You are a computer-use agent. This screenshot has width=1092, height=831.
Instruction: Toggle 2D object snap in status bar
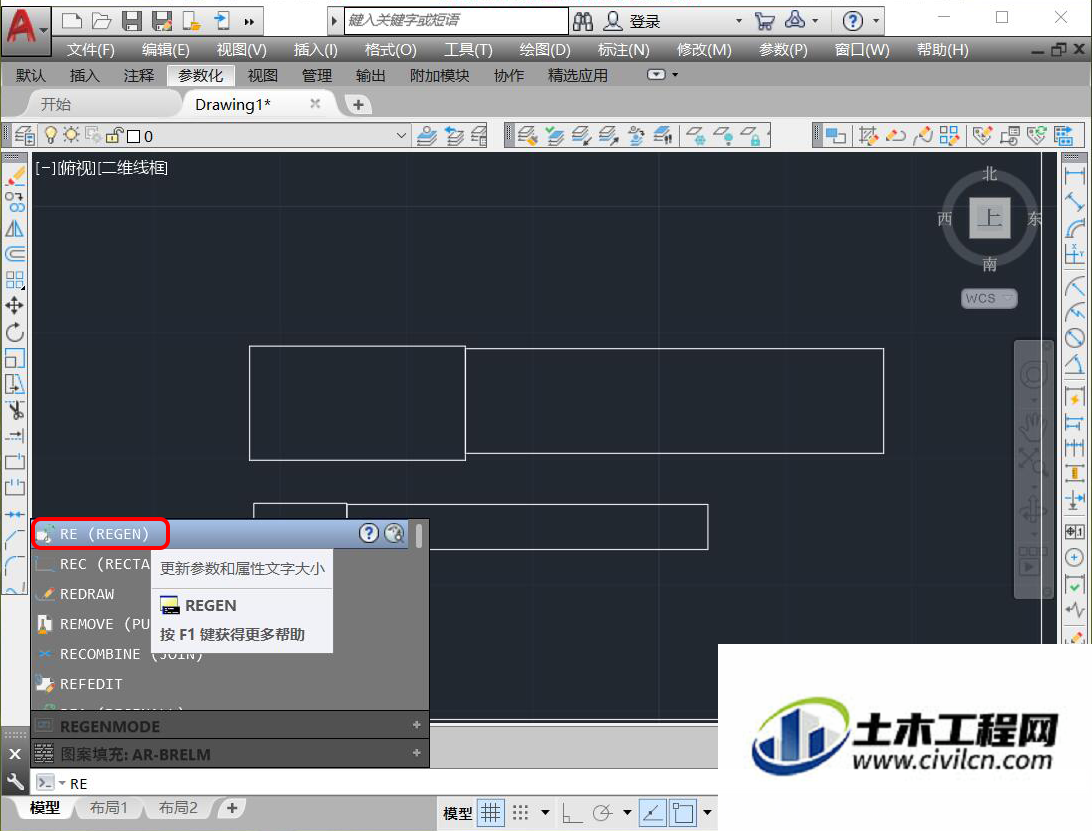(682, 813)
